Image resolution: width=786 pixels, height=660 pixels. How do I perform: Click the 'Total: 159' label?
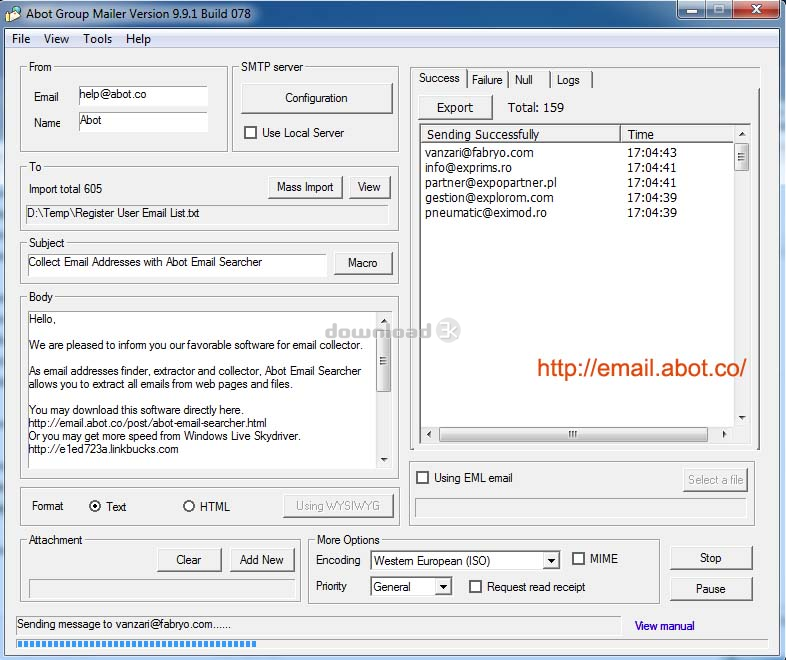[x=535, y=108]
